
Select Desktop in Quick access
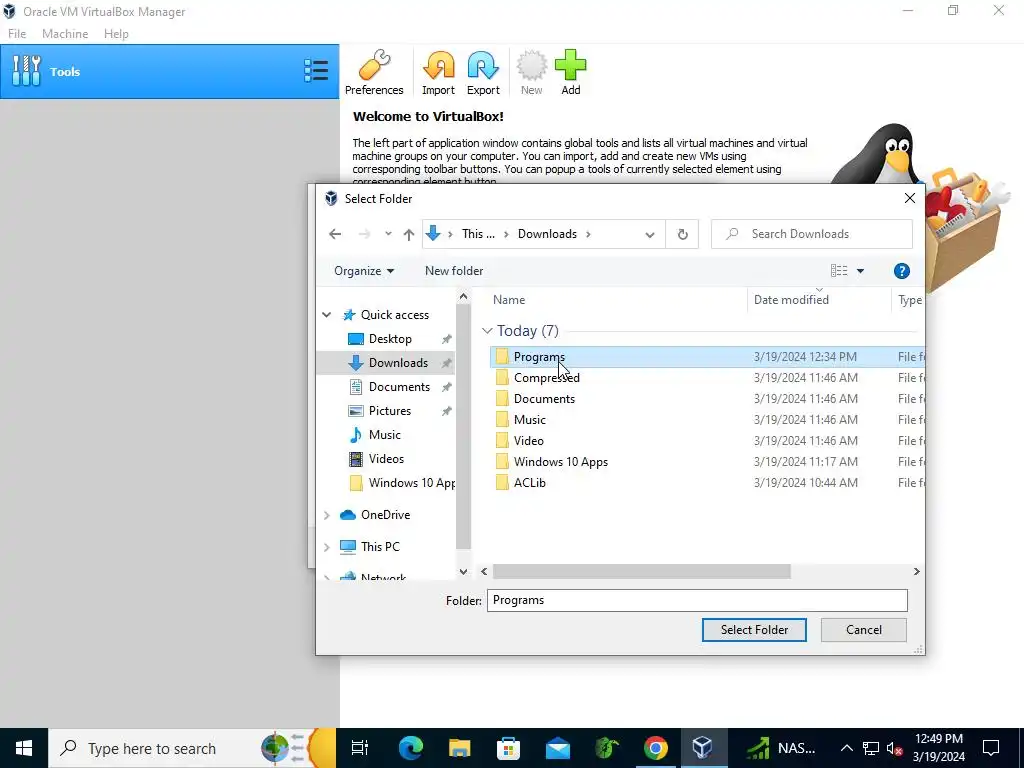[x=390, y=339]
